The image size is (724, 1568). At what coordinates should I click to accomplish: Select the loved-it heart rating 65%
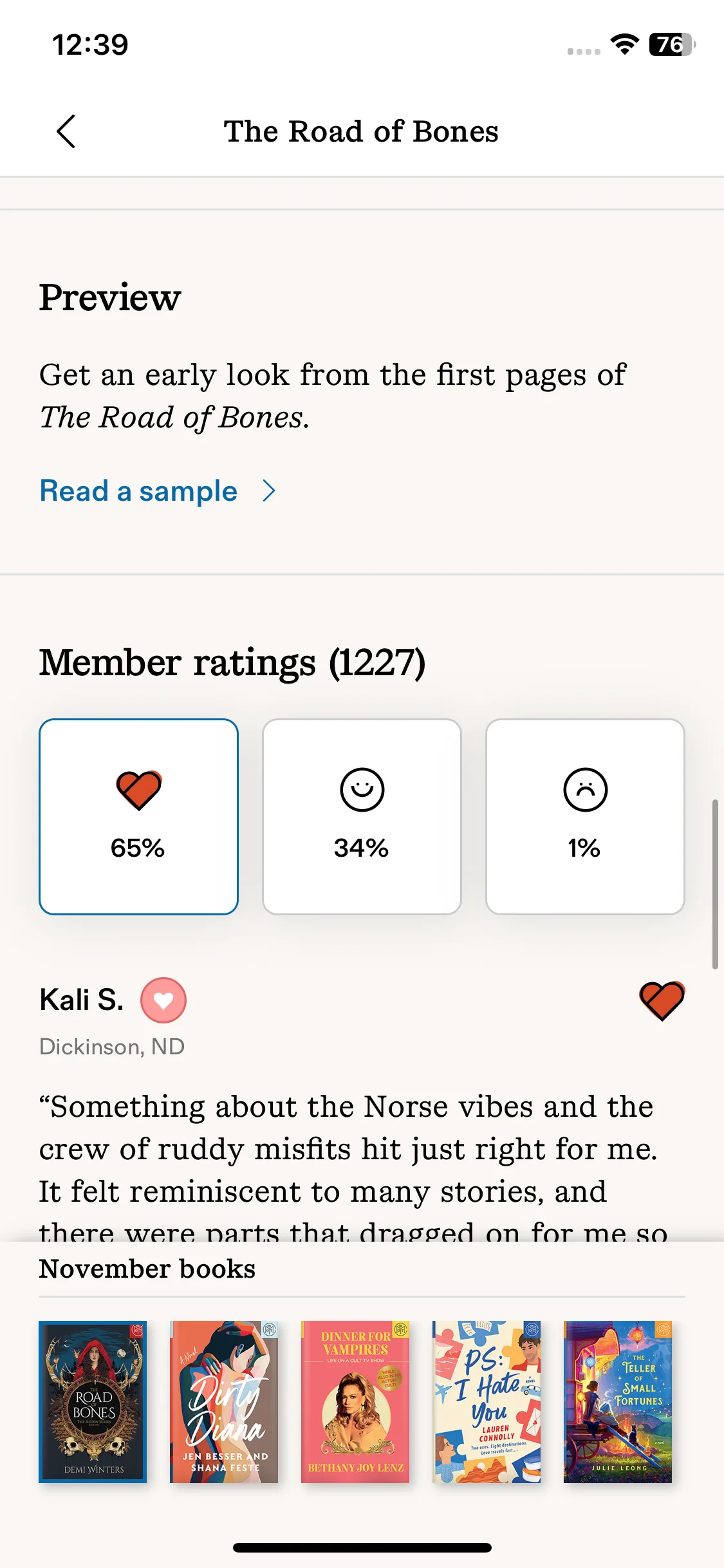tap(138, 816)
